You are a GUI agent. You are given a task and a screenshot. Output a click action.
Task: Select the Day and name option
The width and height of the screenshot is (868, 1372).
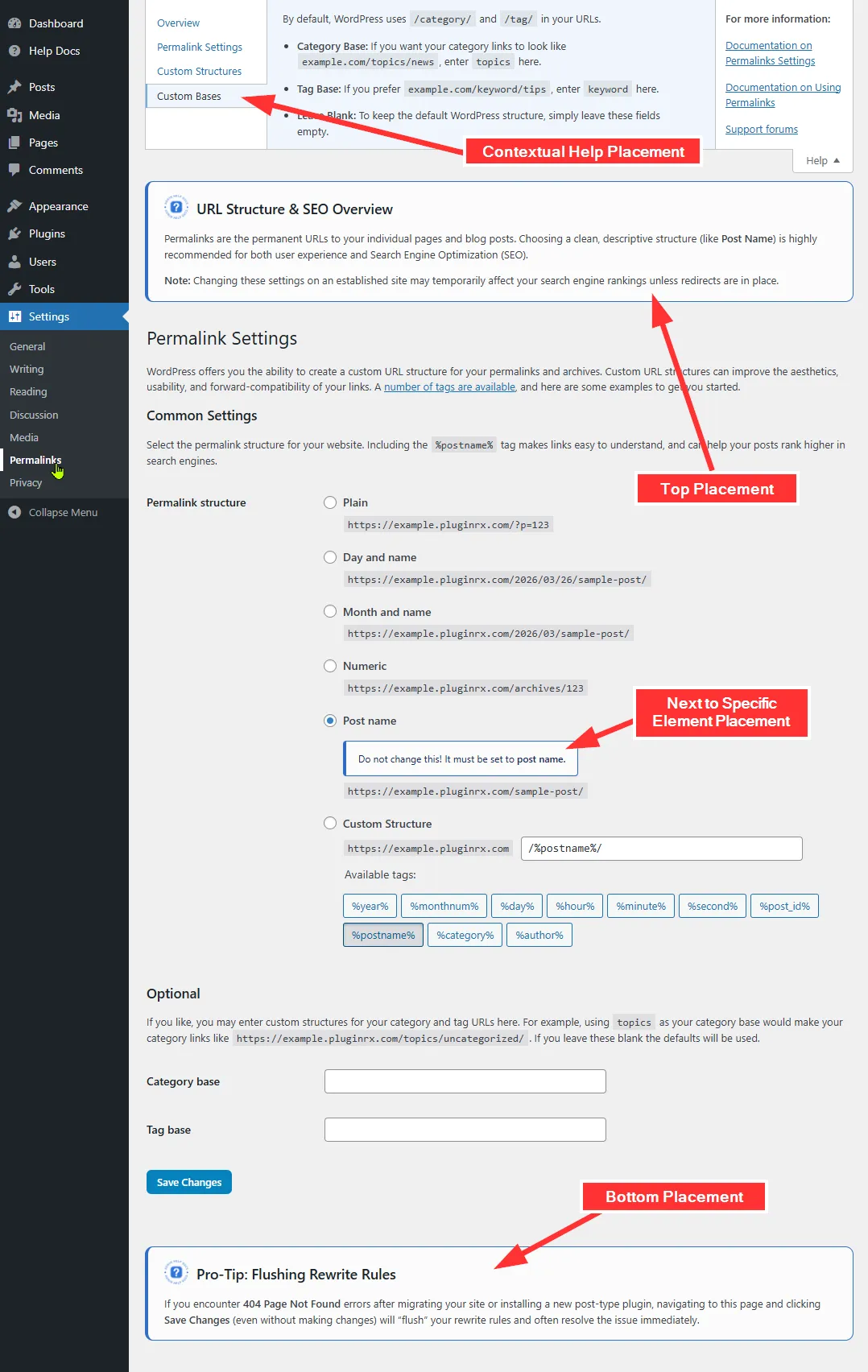click(330, 557)
